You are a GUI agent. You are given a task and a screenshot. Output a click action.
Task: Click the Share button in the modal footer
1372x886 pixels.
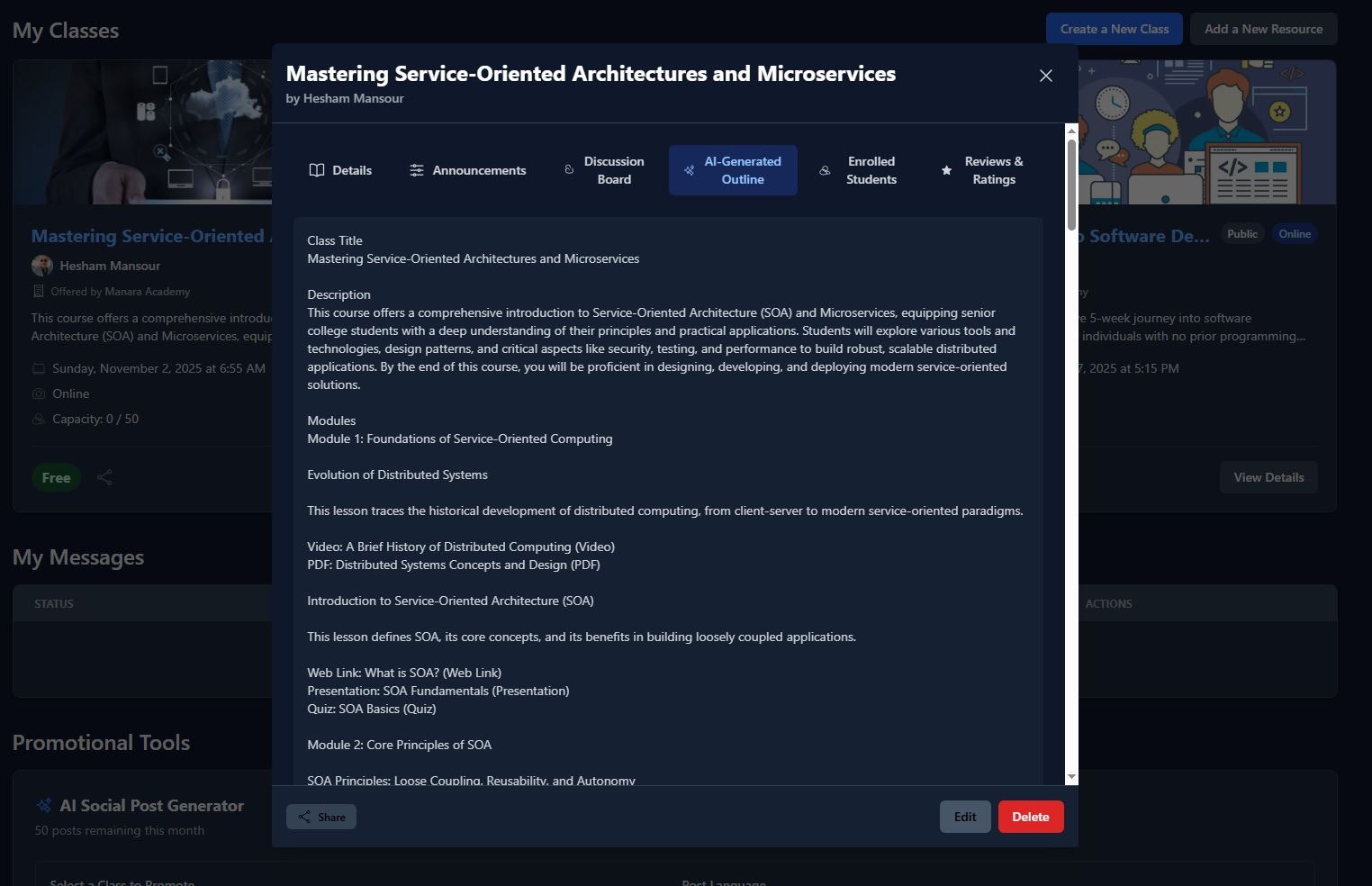[x=320, y=817]
